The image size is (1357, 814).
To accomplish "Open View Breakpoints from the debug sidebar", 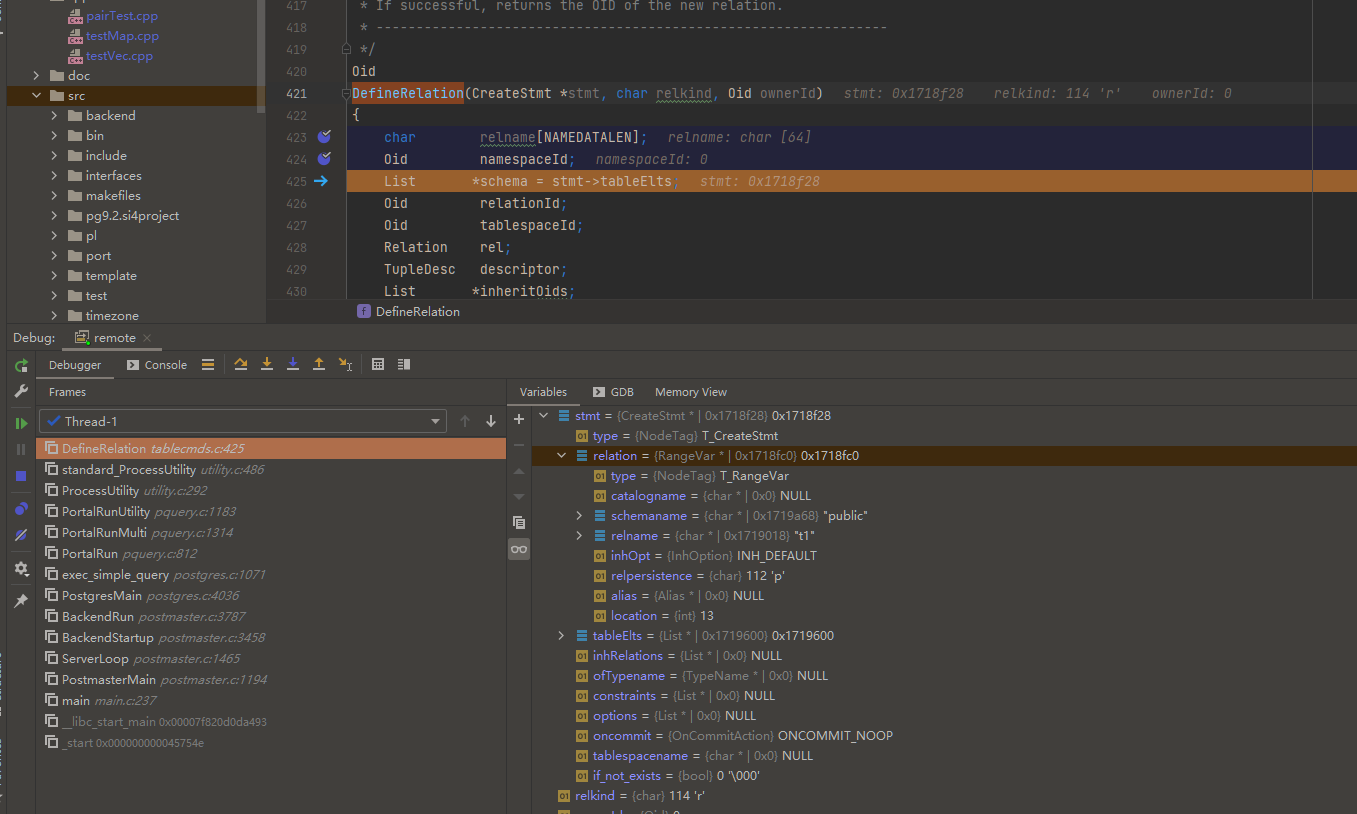I will click(x=21, y=509).
